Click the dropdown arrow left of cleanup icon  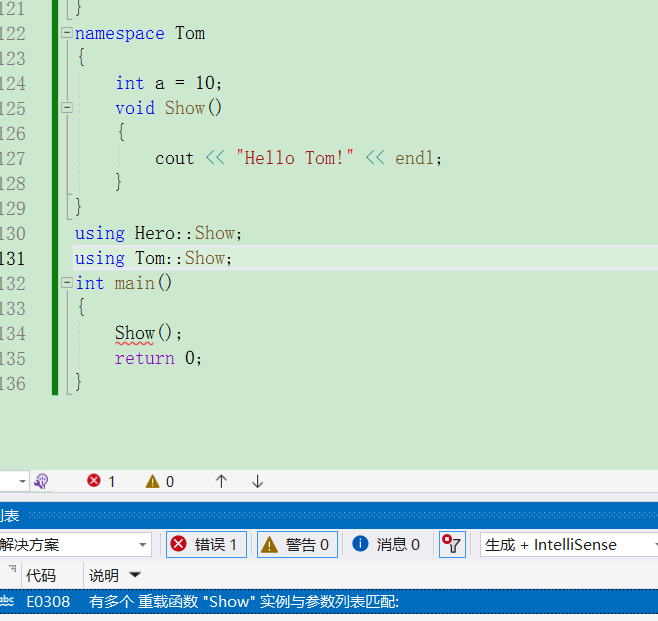pyautogui.click(x=22, y=481)
